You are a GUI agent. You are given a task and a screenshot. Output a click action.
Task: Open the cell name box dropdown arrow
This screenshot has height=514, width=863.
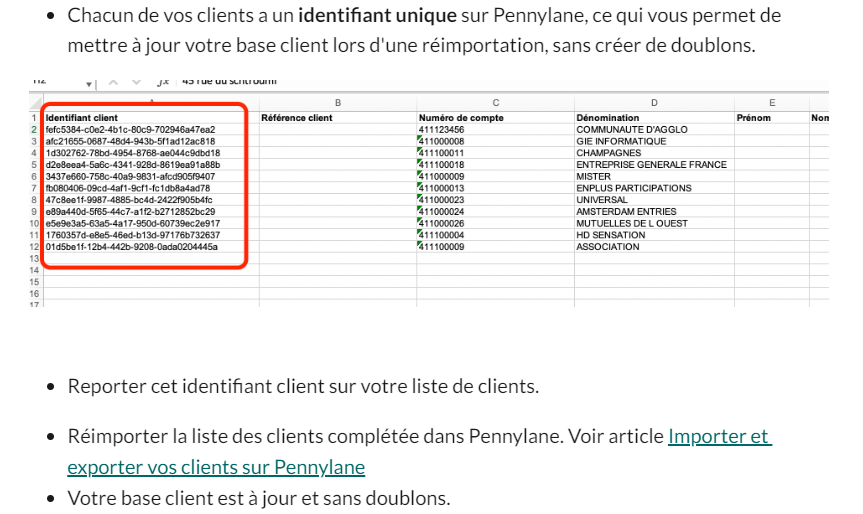coord(90,83)
